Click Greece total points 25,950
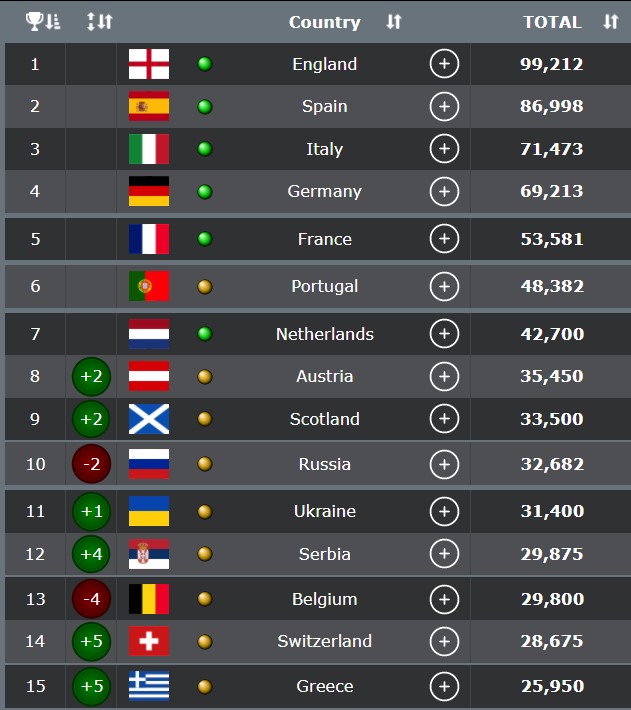631x710 pixels. coord(552,686)
